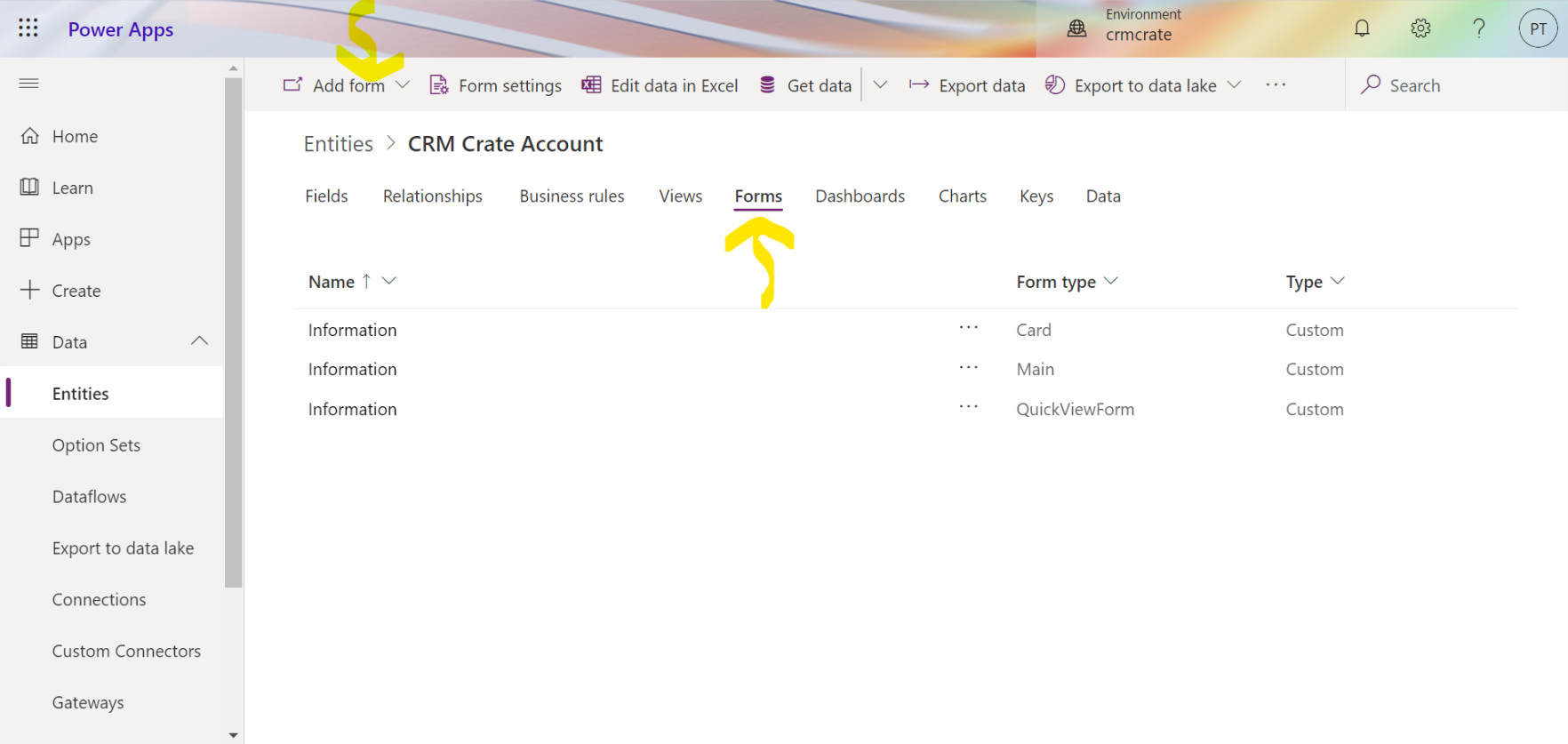Click Export data command
The height and width of the screenshot is (744, 1568).
[966, 85]
